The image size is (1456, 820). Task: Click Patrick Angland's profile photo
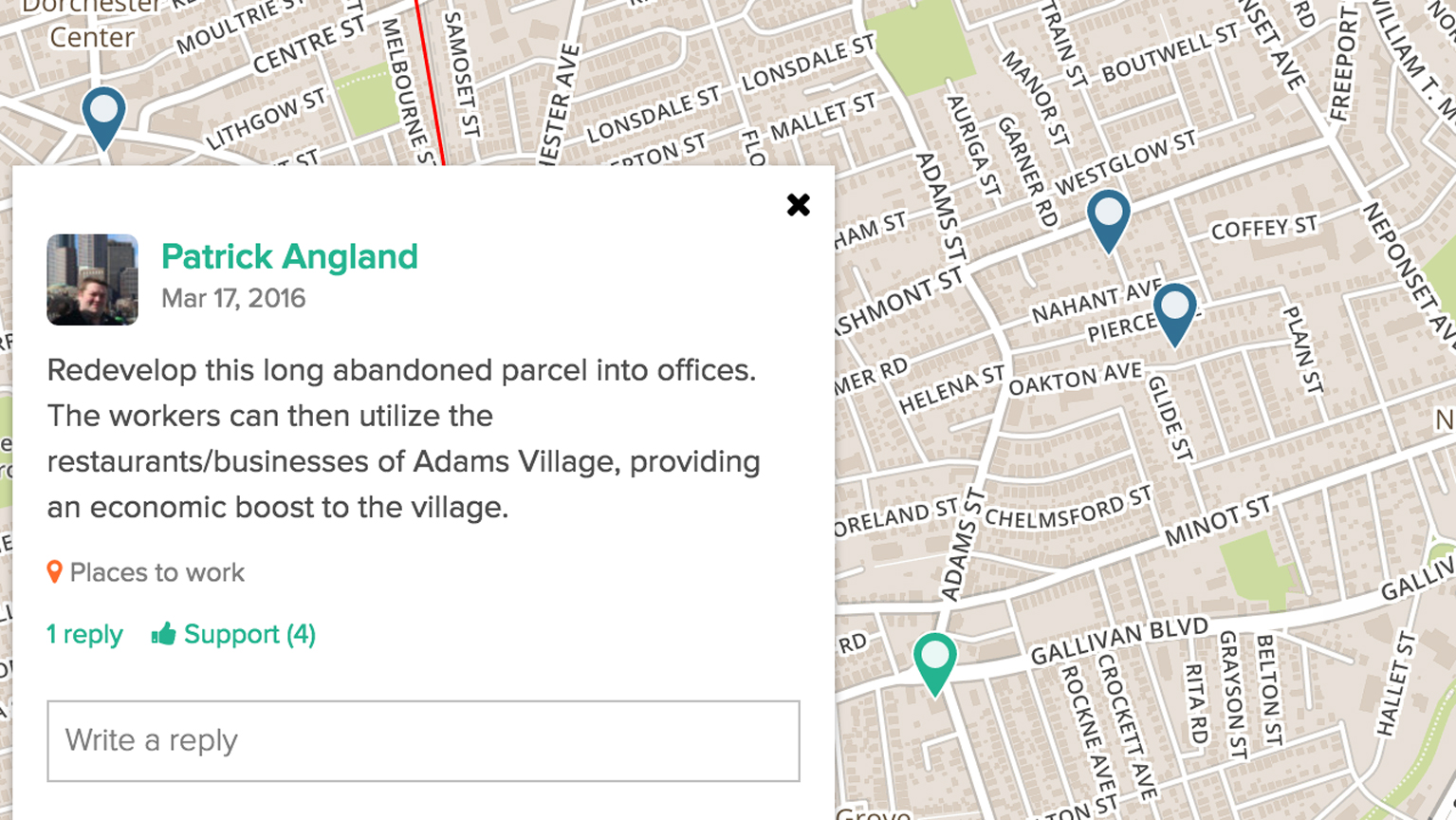92,280
